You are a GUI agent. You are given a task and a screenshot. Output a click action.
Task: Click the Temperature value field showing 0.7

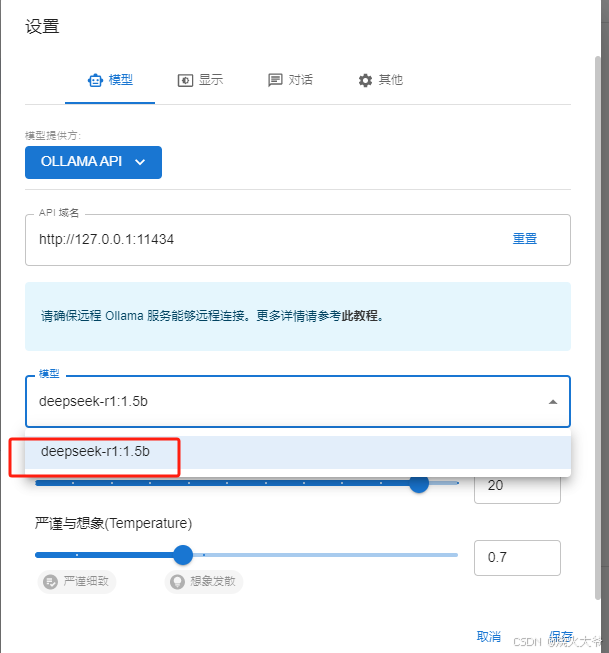coord(517,558)
